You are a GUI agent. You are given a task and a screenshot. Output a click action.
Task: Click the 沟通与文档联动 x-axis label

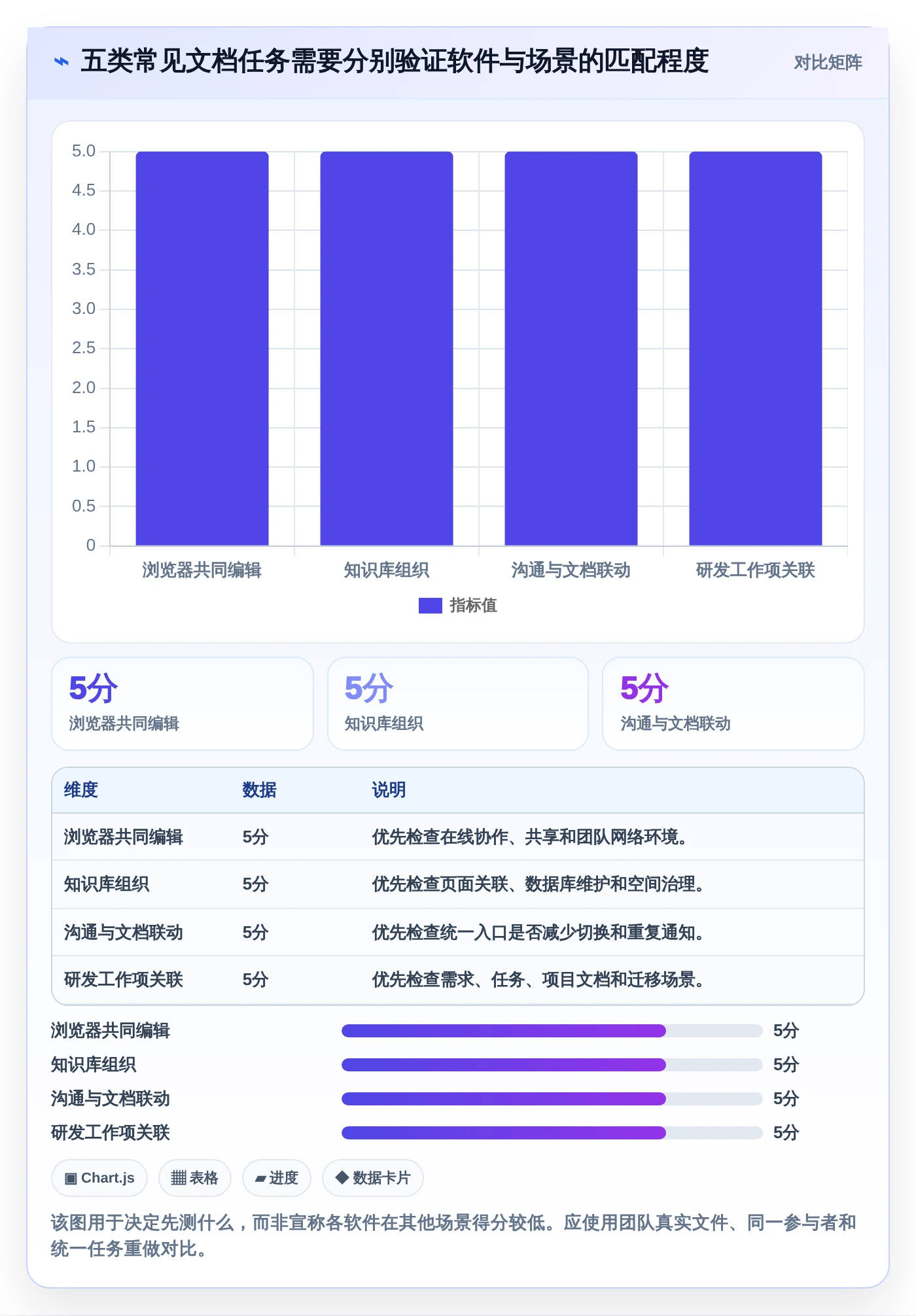(x=571, y=570)
